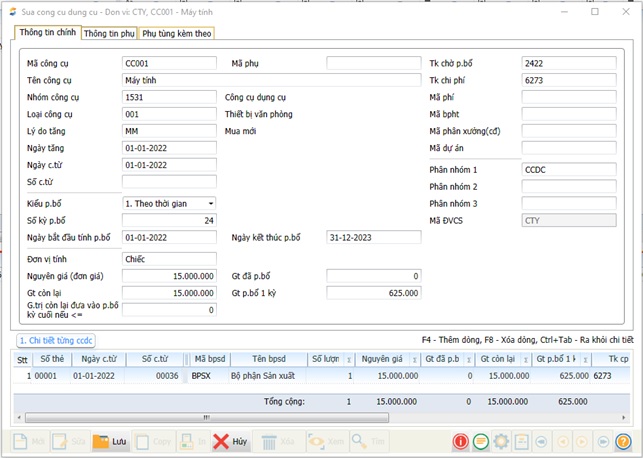This screenshot has width=643, height=458.
Task: Open the green notes icon
Action: click(481, 441)
